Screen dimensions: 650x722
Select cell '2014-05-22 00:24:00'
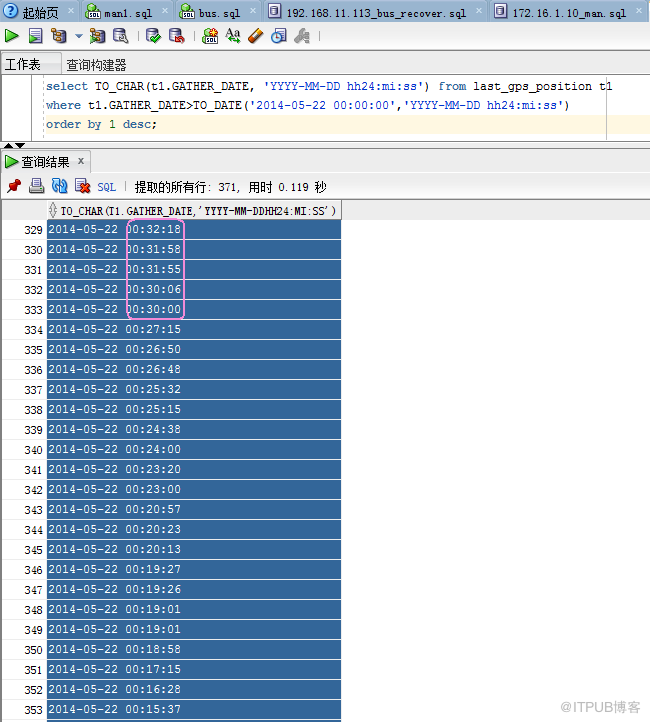[194, 449]
